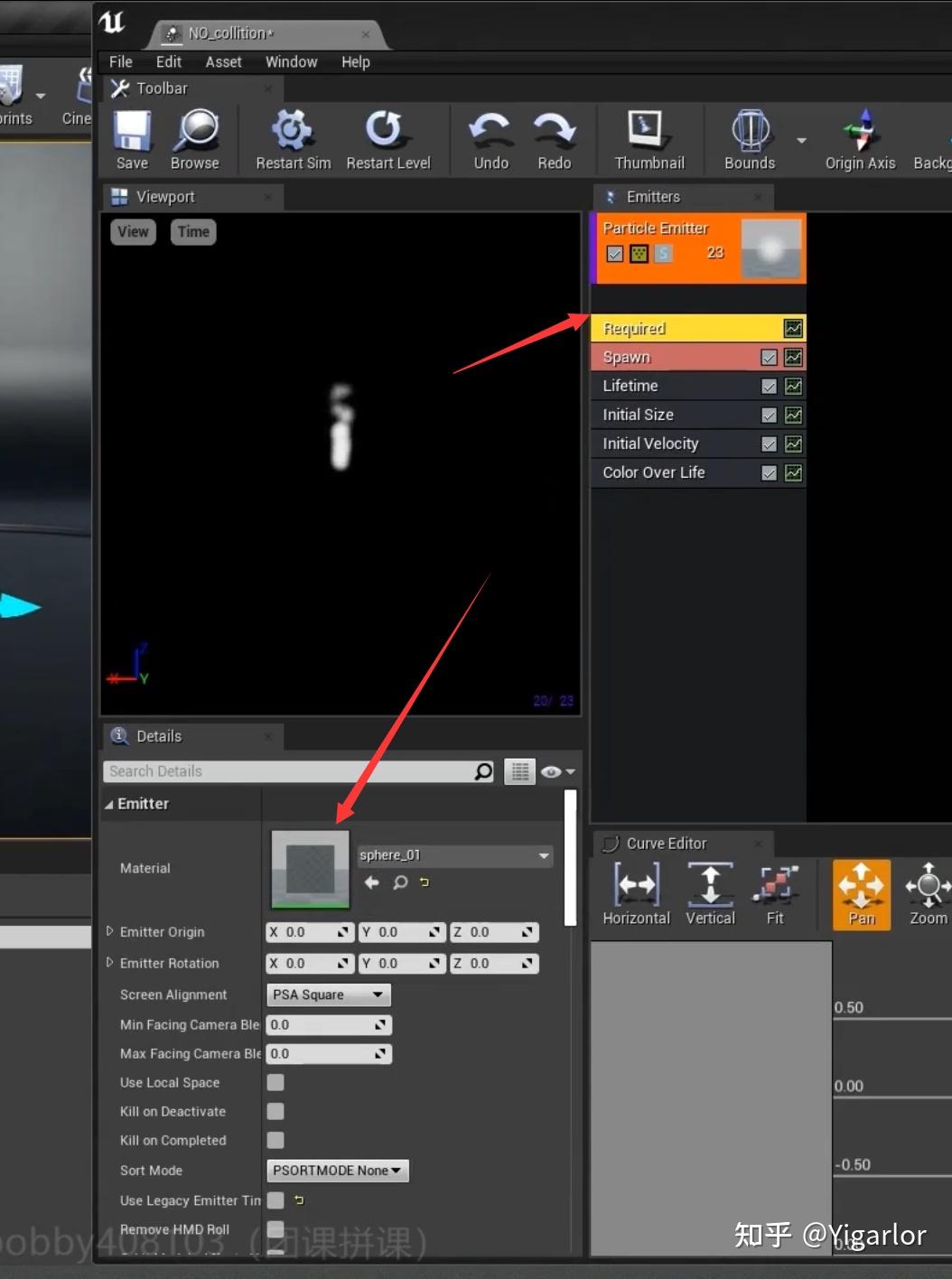Toggle the emitter solo S button

(664, 254)
